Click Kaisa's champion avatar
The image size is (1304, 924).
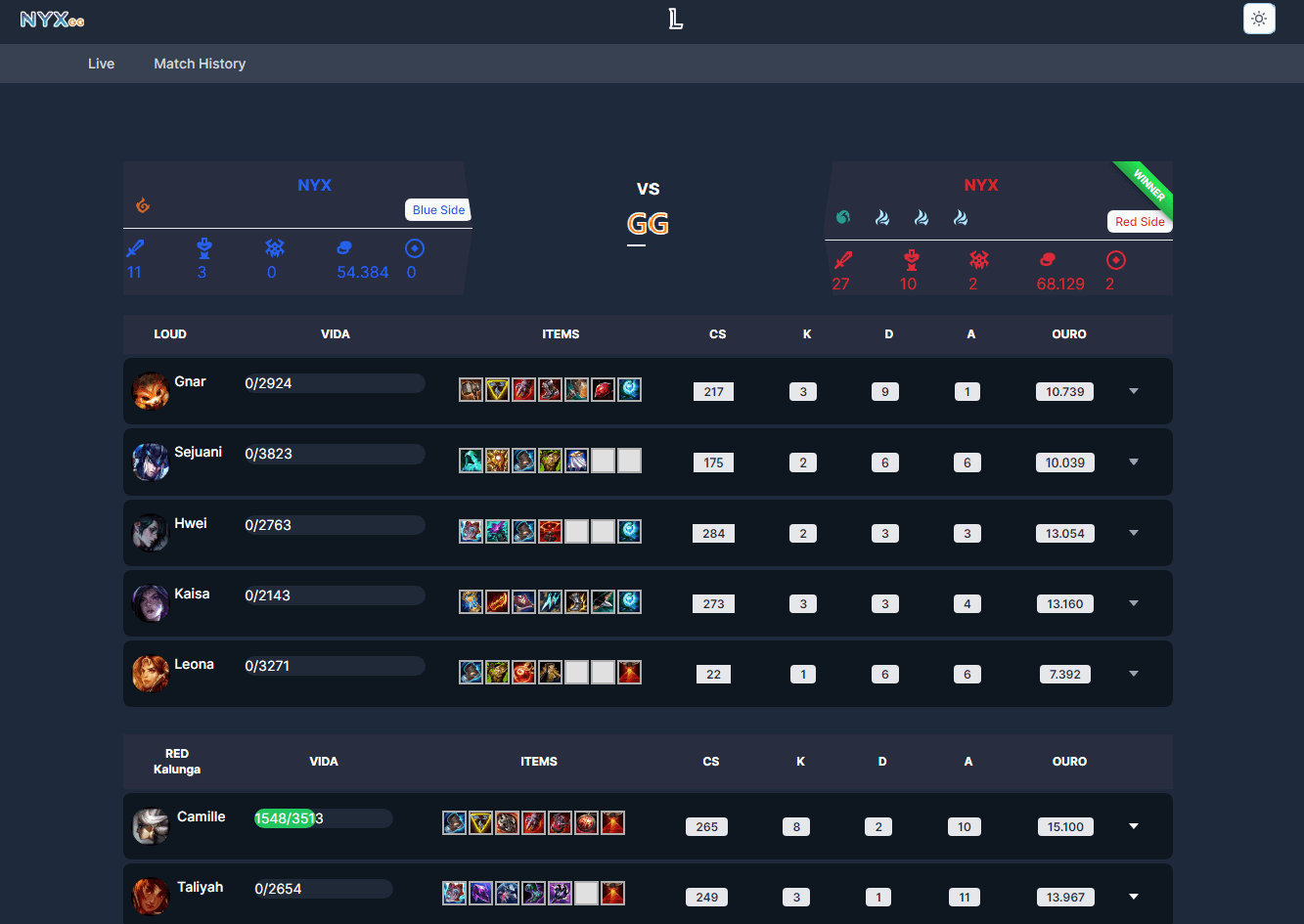[x=151, y=602]
